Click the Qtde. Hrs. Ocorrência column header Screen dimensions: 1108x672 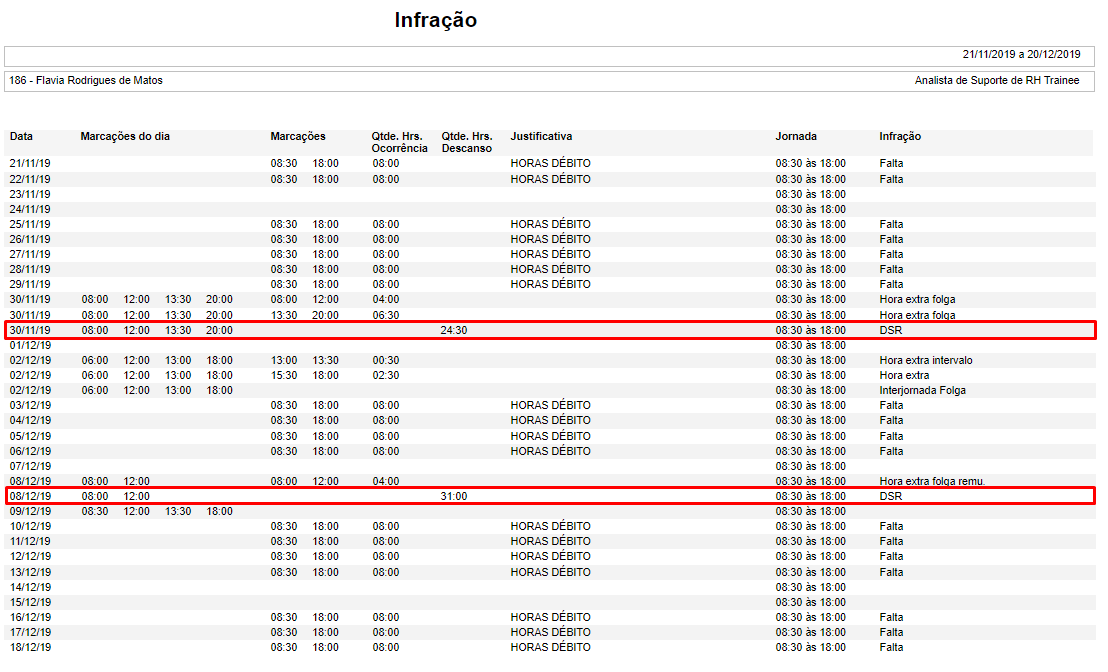tap(399, 142)
